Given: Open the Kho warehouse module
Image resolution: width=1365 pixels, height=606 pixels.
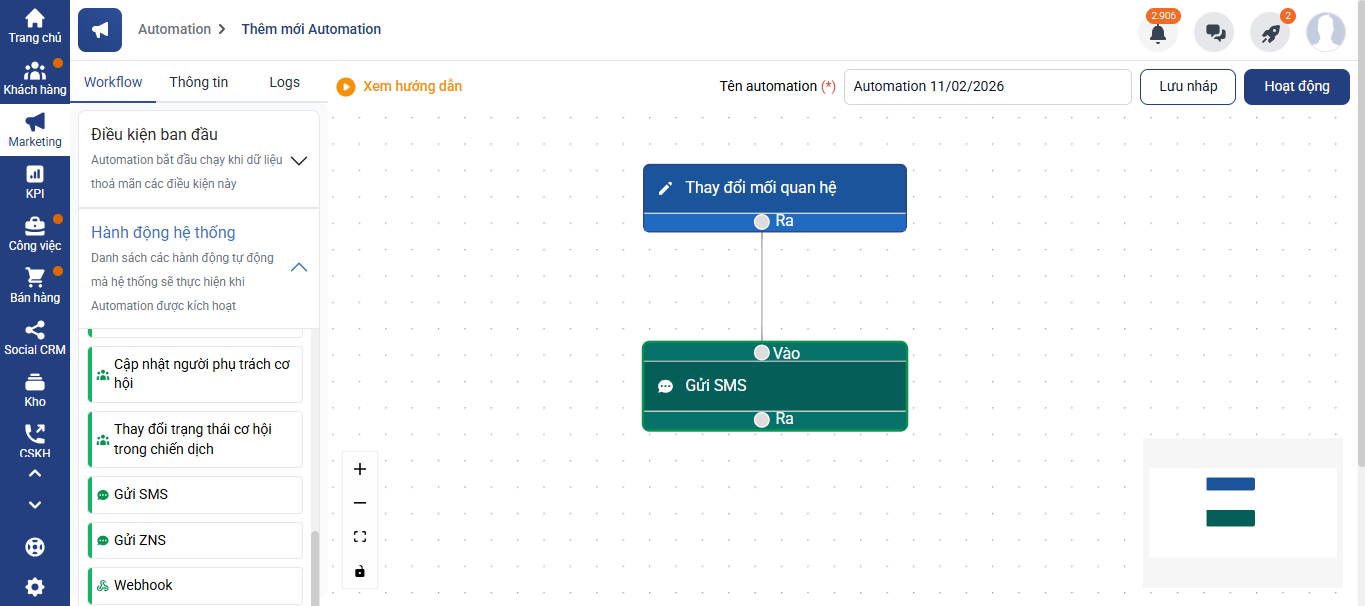Looking at the screenshot, I should click(x=35, y=390).
